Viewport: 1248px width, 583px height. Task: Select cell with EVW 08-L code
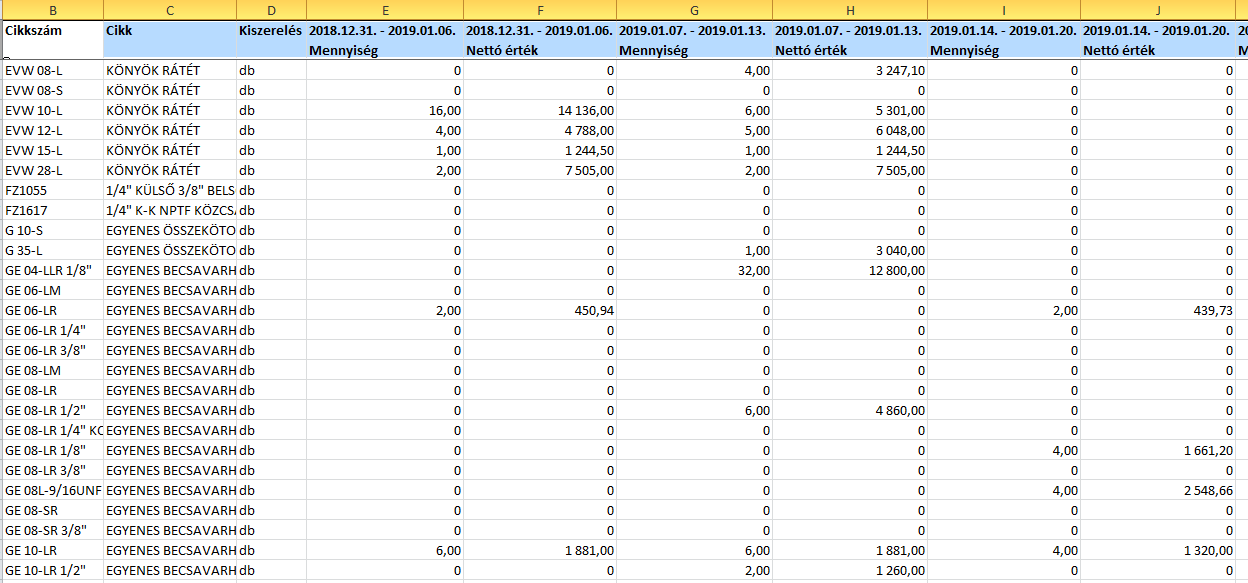point(52,71)
